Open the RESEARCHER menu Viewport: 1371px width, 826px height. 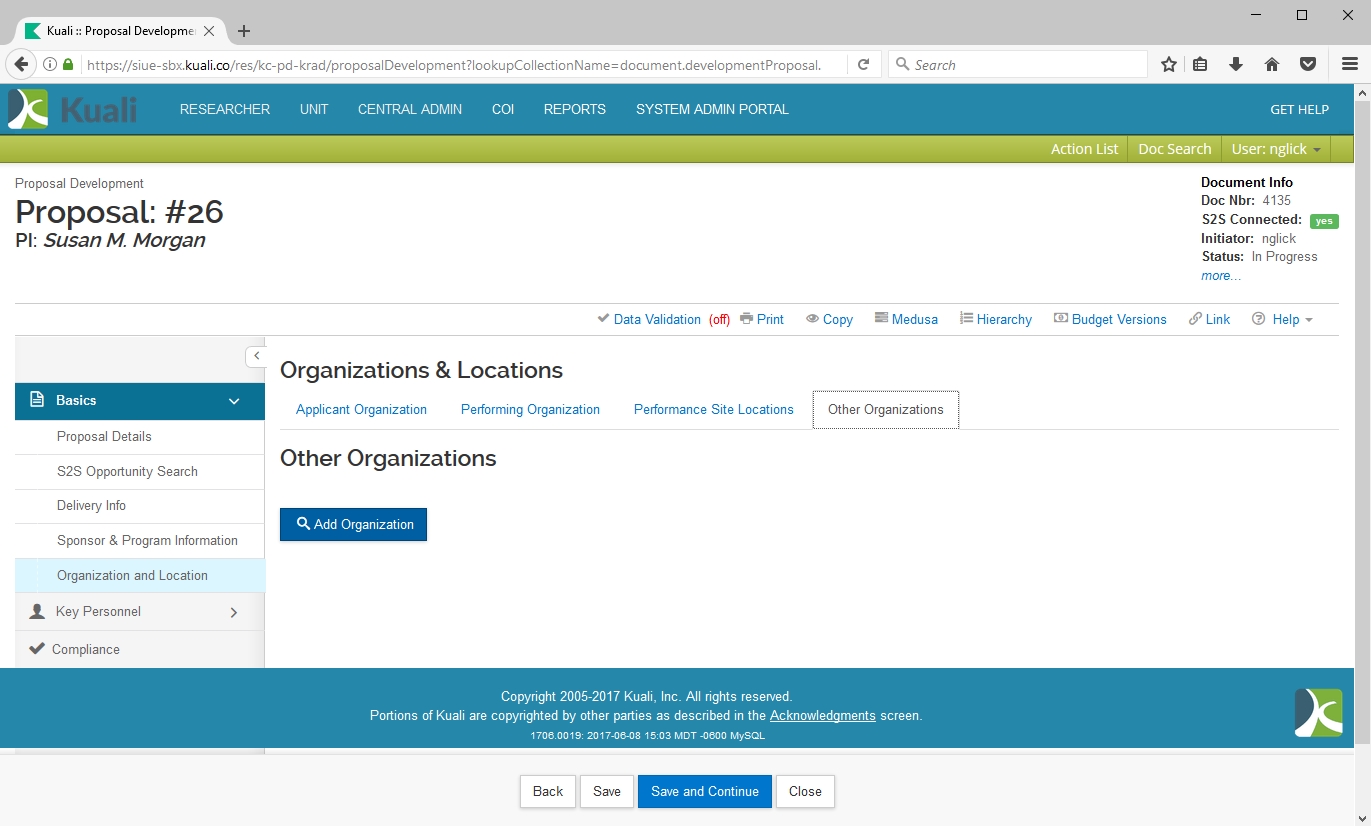click(225, 109)
